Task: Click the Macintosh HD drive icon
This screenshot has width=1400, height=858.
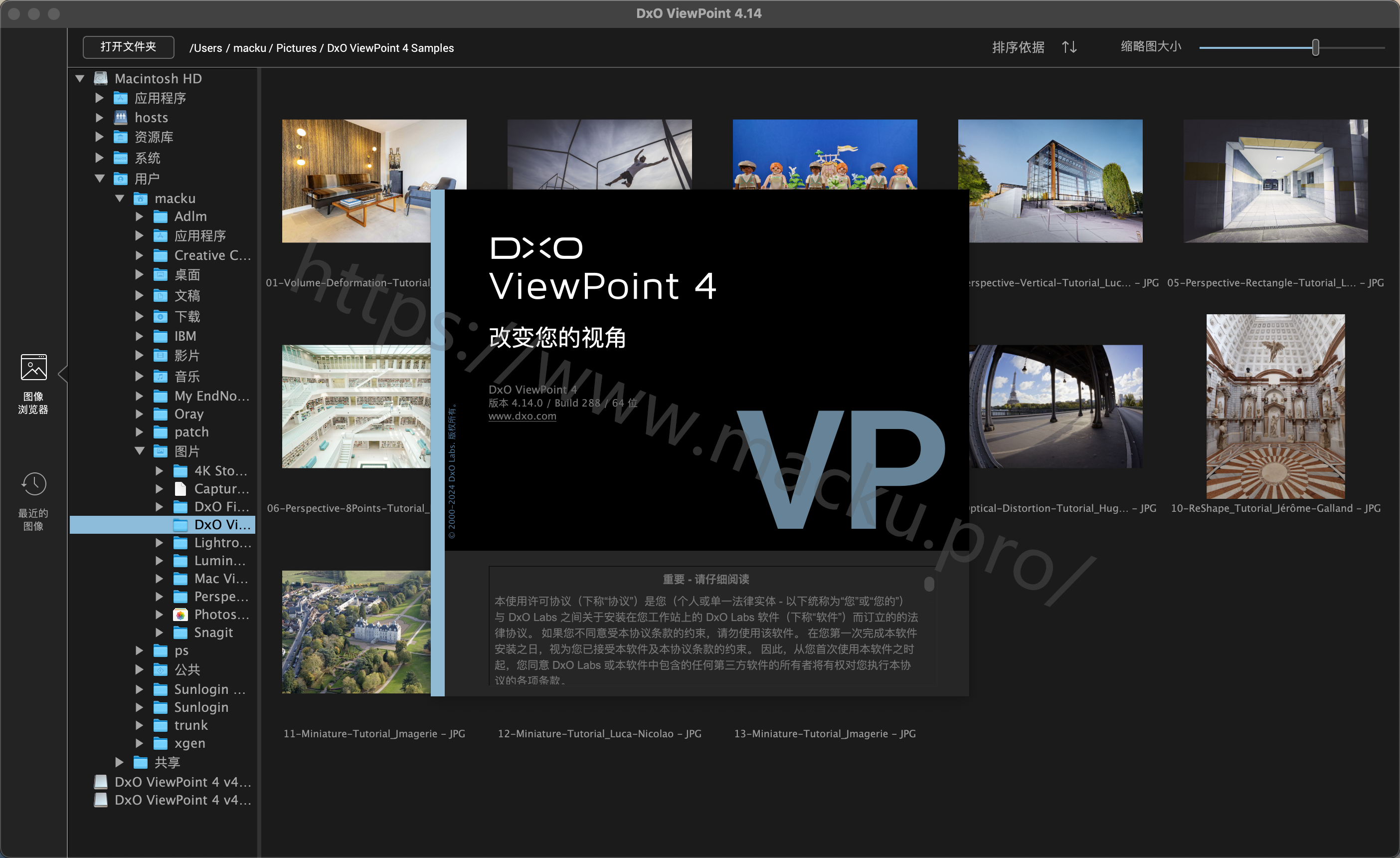Action: click(x=101, y=78)
